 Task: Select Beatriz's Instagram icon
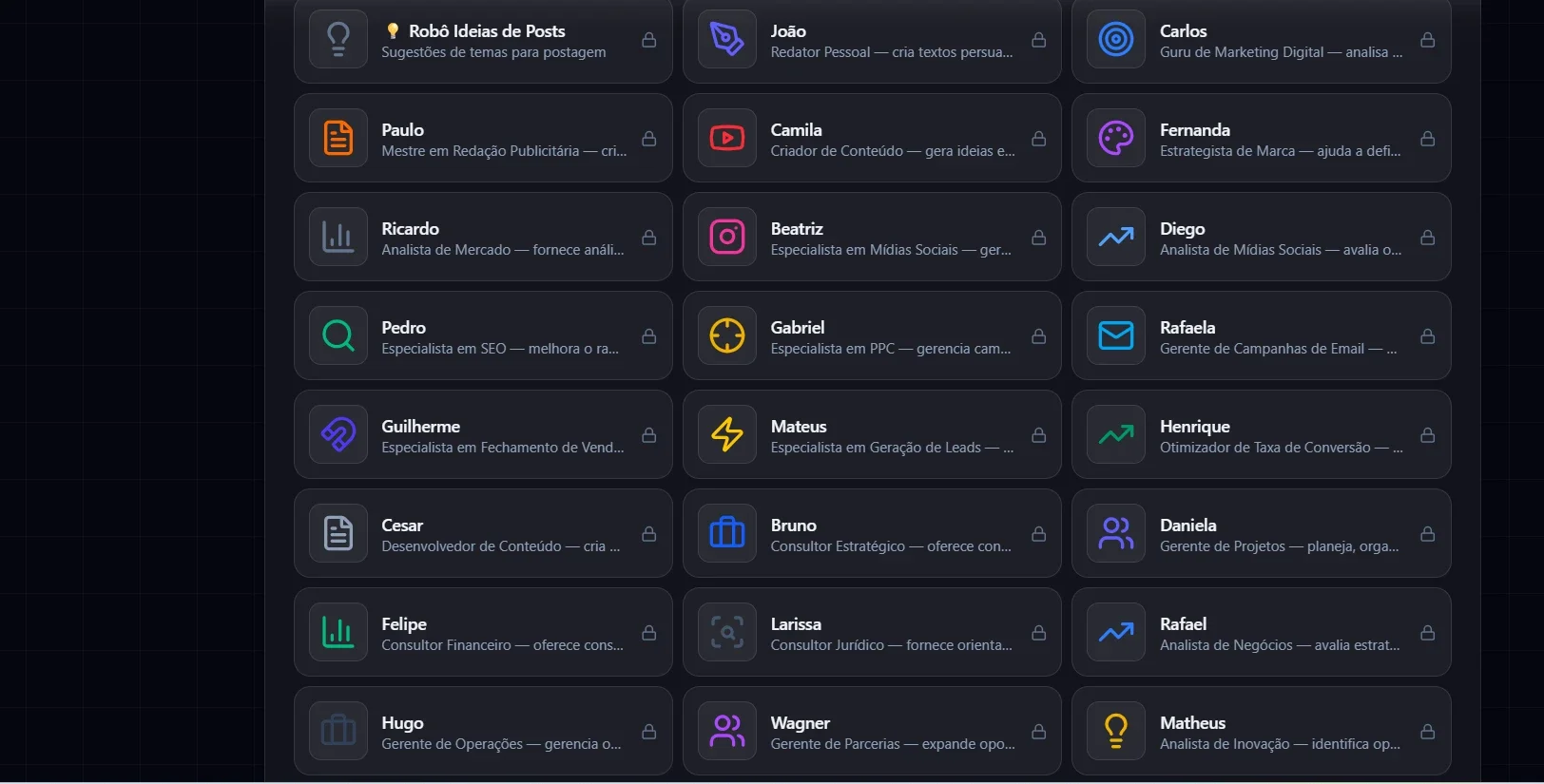coord(727,237)
